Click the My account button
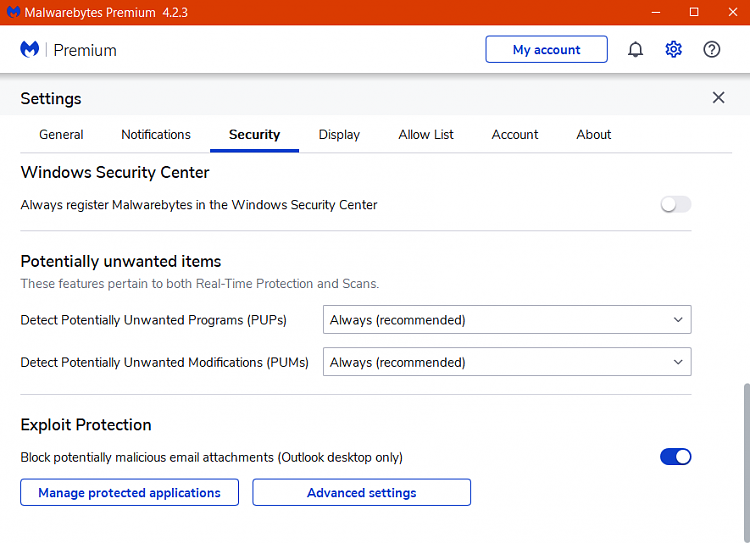Screen dimensions: 750x543 coord(547,49)
